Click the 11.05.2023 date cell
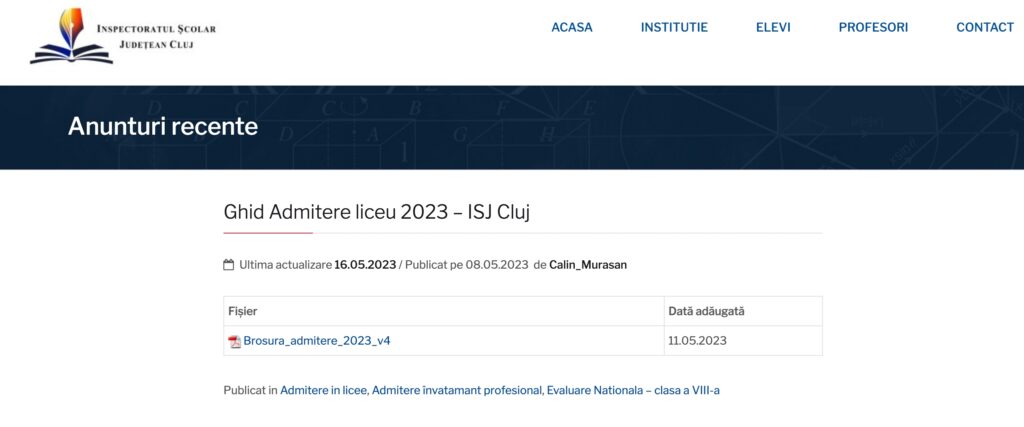Viewport: 1024px width, 427px height. (x=697, y=341)
